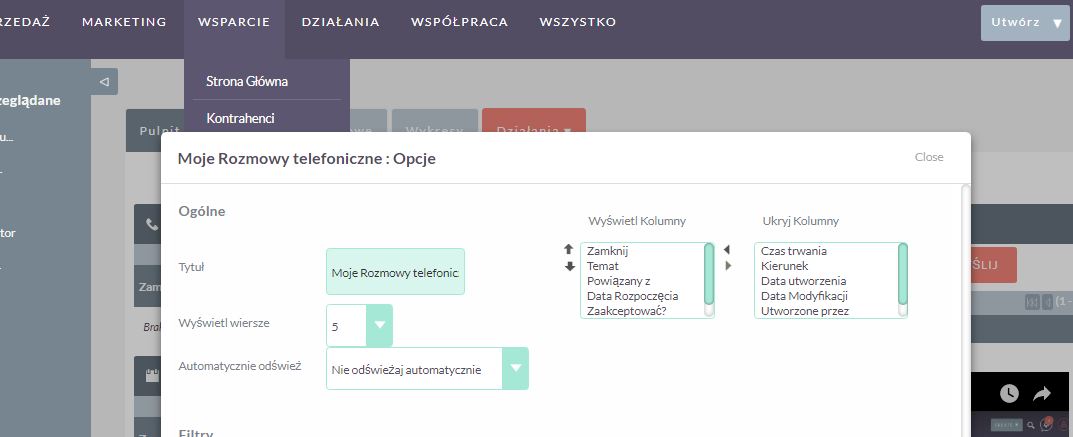The image size is (1073, 437).
Task: Open the Wyświetl wiersze dropdown
Action: (359, 326)
